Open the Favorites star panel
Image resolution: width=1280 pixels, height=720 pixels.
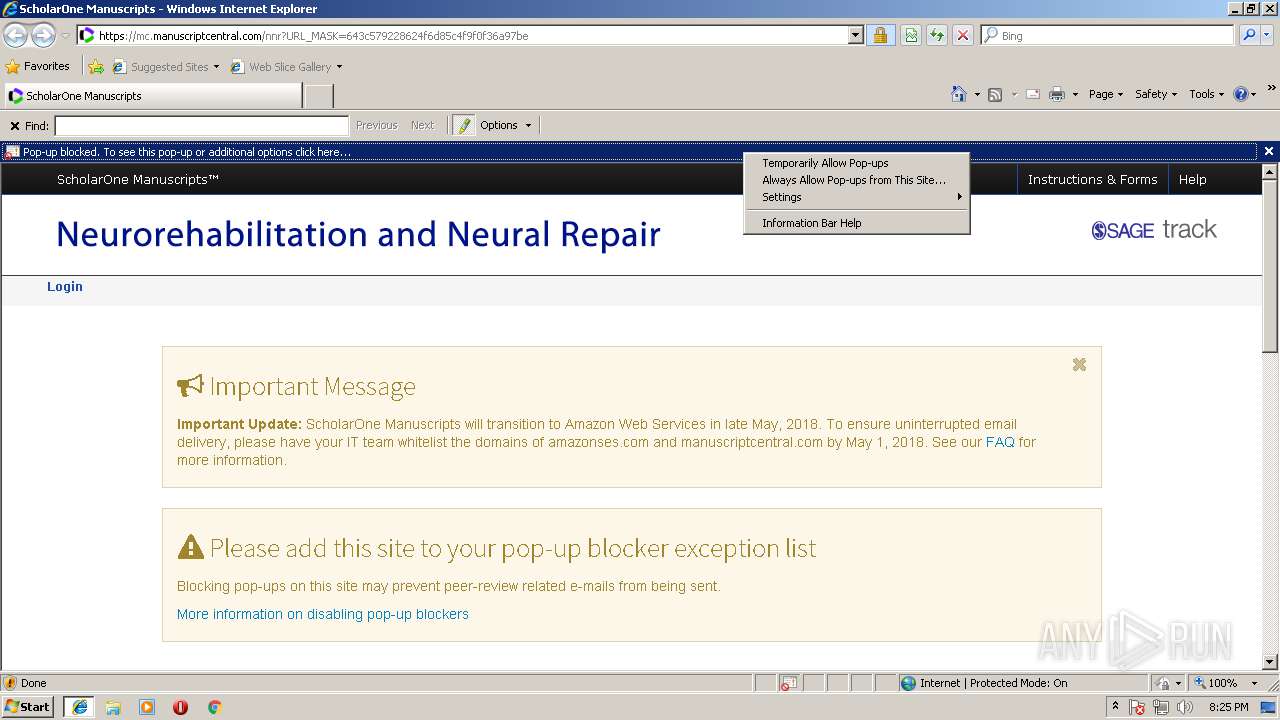point(13,67)
